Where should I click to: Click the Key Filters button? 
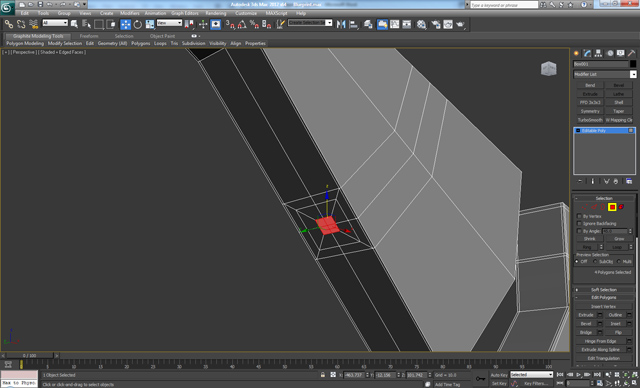(x=535, y=384)
